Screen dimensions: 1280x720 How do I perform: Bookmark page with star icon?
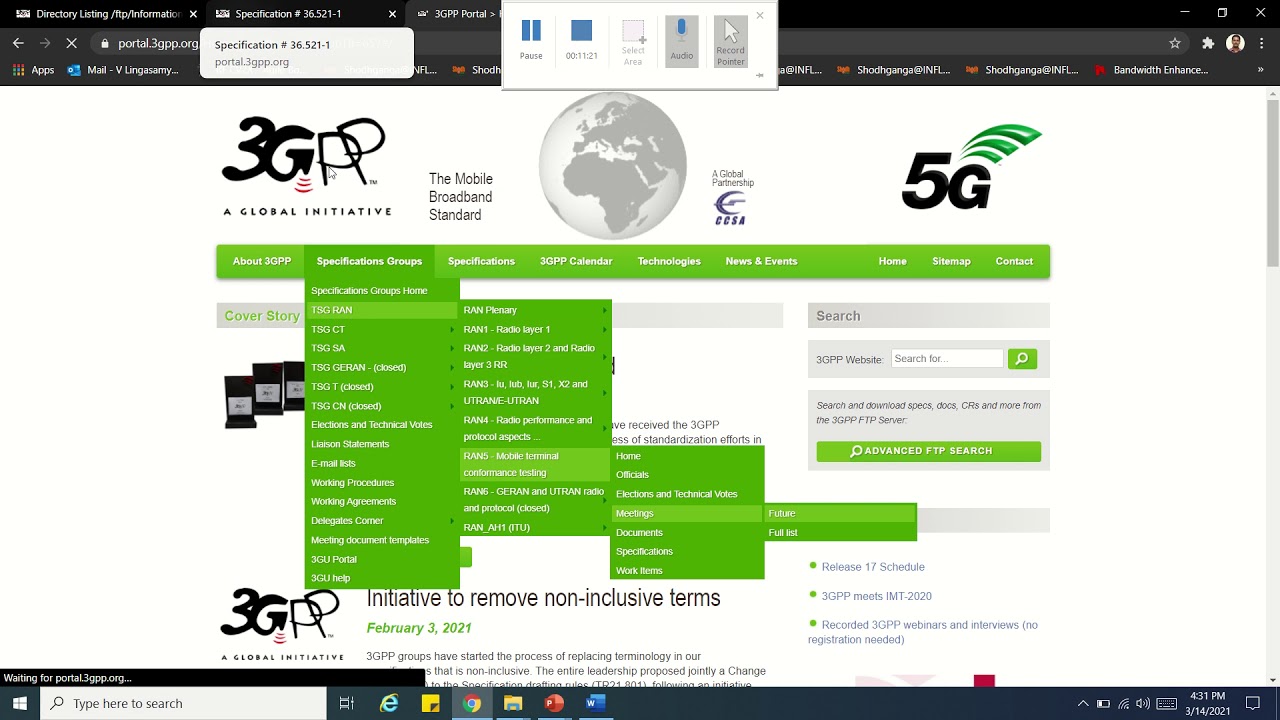point(1175,43)
